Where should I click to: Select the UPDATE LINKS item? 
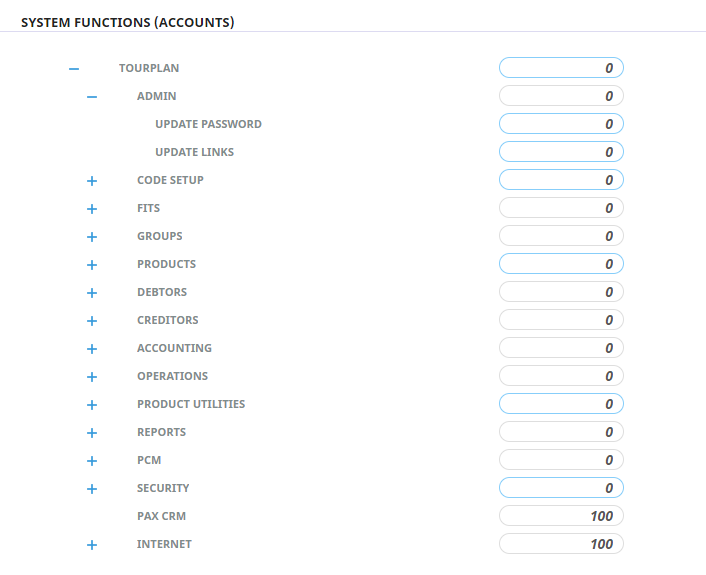click(x=194, y=153)
